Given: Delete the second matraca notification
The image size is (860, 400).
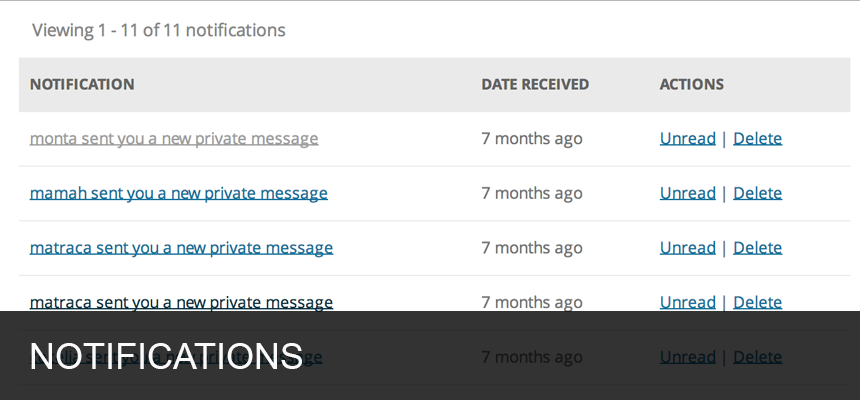Looking at the screenshot, I should 757,302.
